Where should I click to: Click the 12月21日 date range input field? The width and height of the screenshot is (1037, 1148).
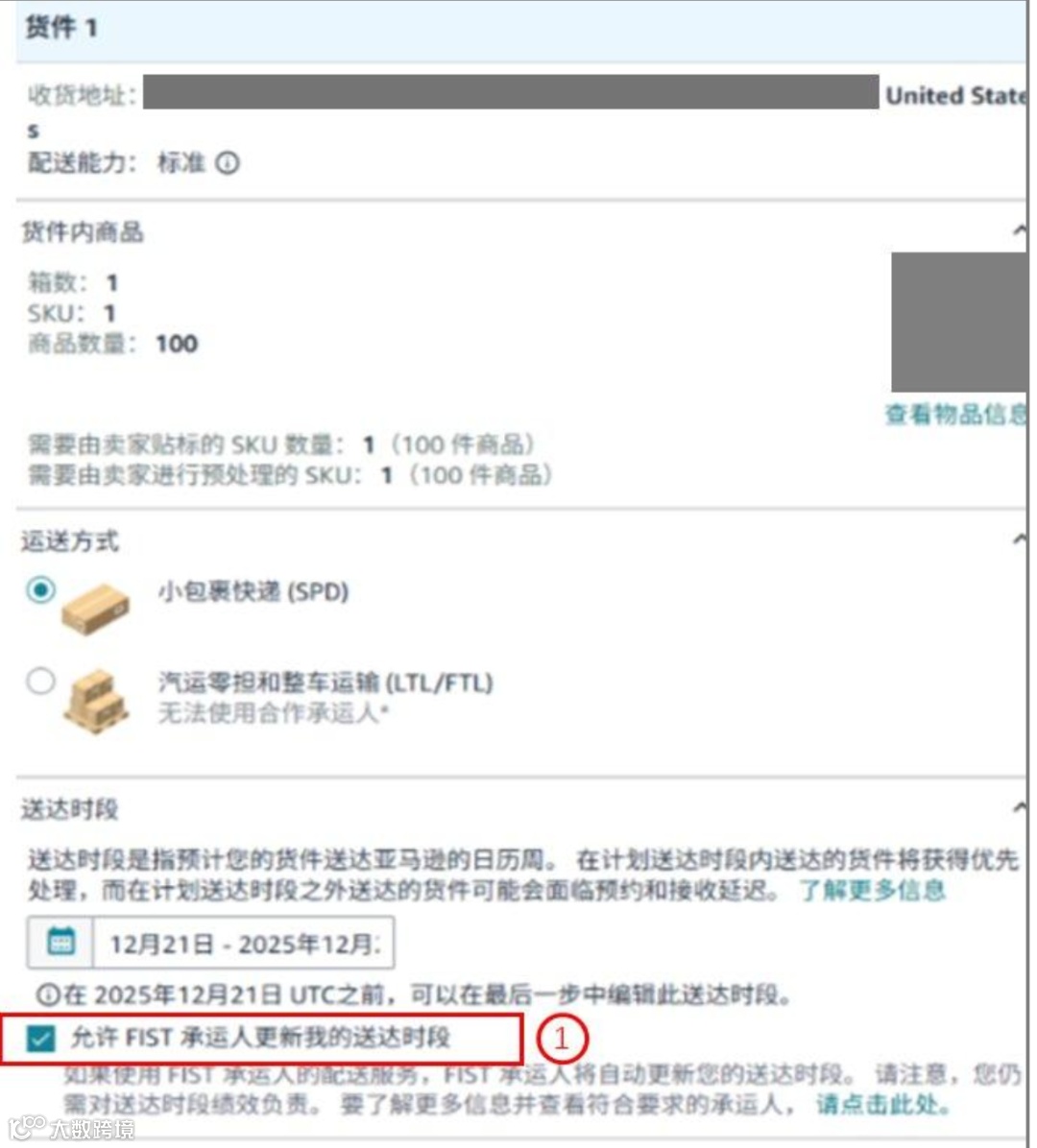point(244,945)
